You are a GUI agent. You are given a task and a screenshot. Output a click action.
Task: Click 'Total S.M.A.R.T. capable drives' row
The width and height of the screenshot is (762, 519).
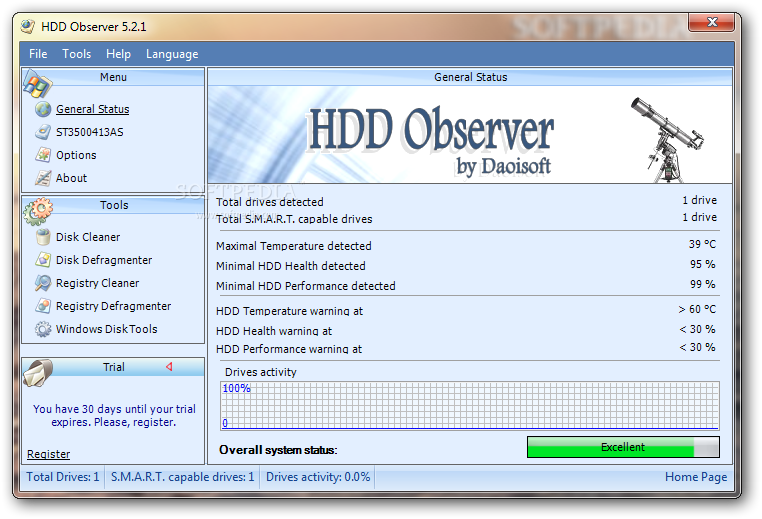pos(467,218)
